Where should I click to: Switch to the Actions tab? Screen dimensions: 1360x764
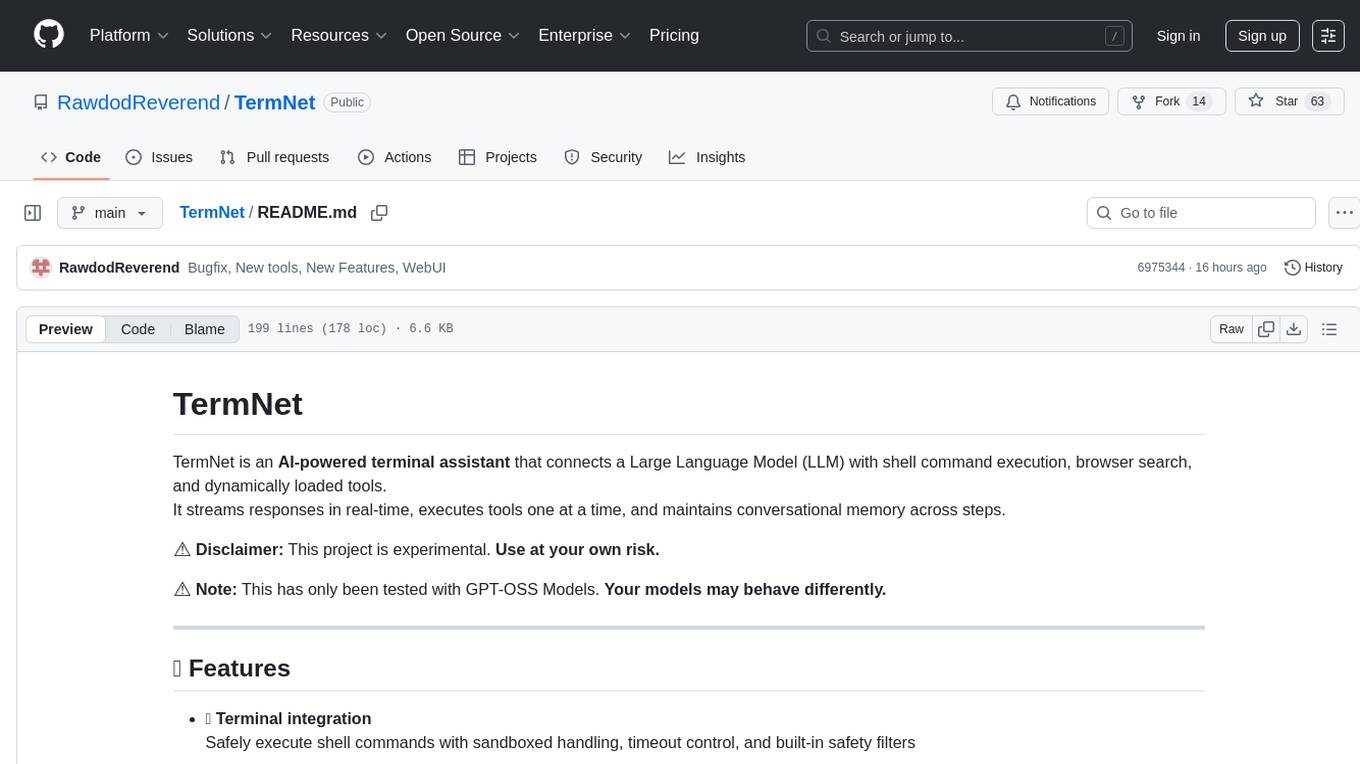click(394, 157)
